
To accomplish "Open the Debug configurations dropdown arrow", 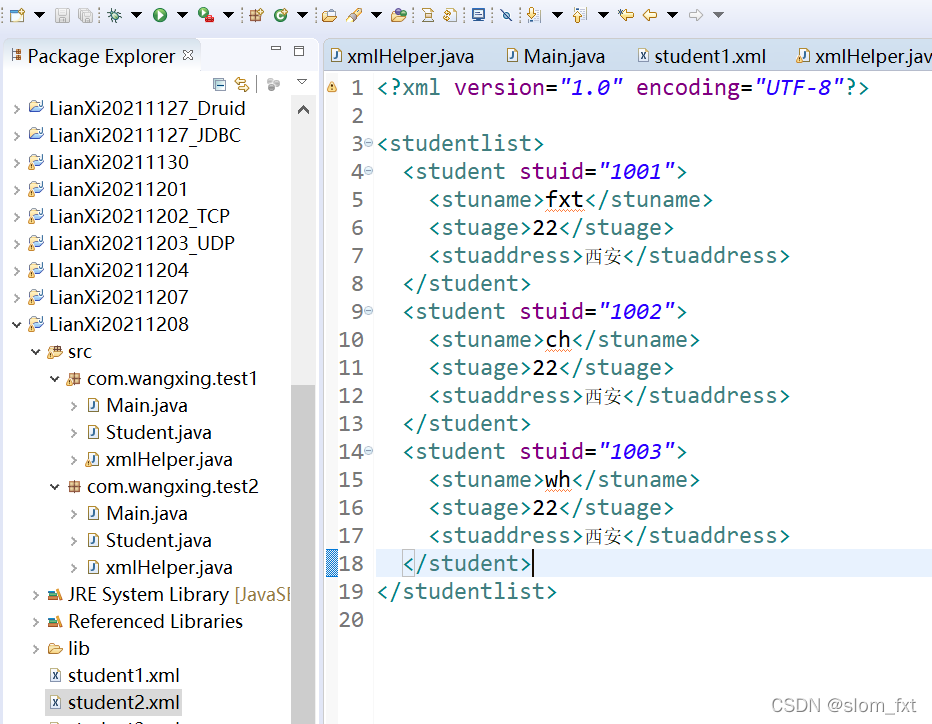I will pyautogui.click(x=136, y=15).
